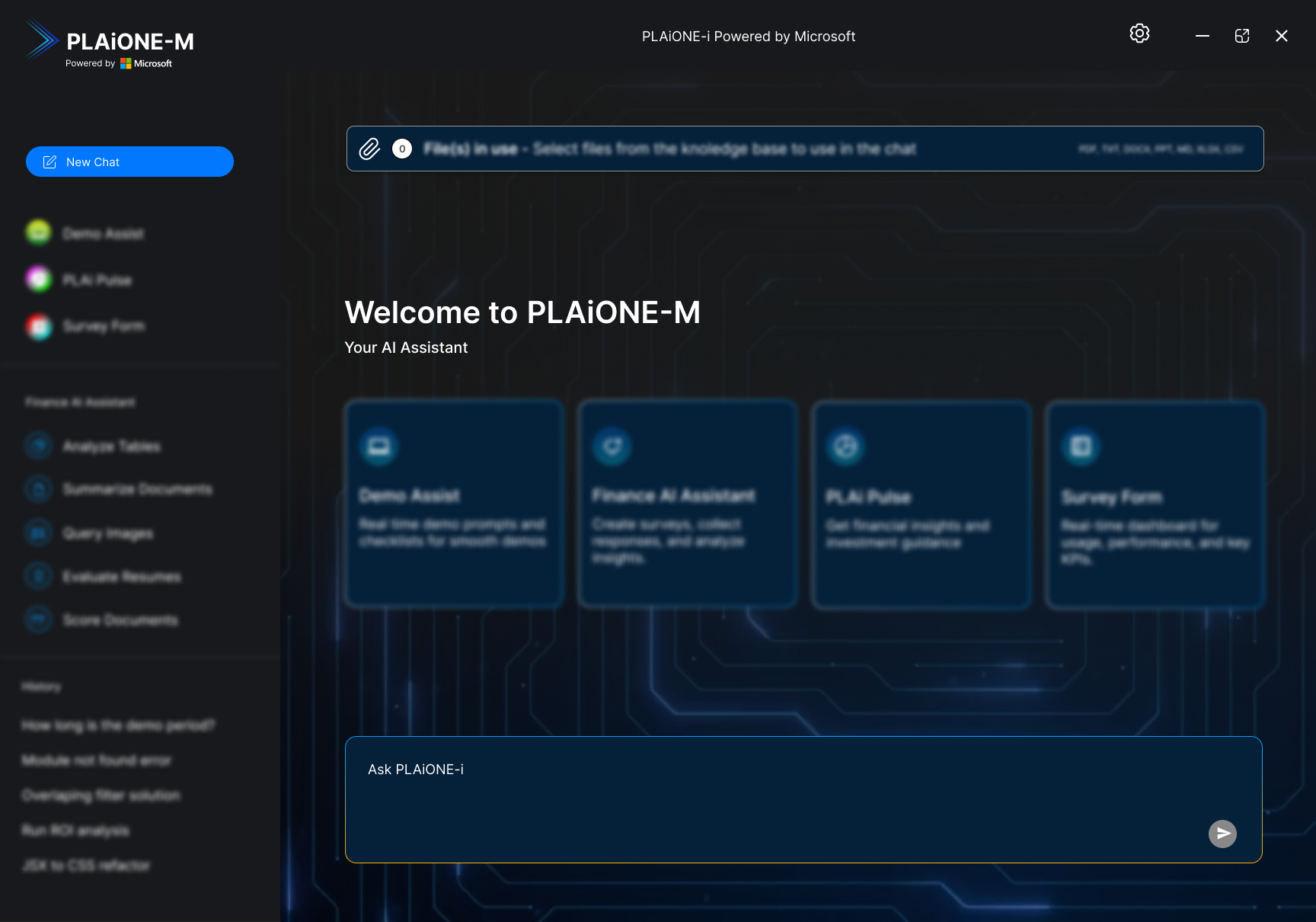
Task: Select the Analyze Tables tool icon
Action: [38, 446]
